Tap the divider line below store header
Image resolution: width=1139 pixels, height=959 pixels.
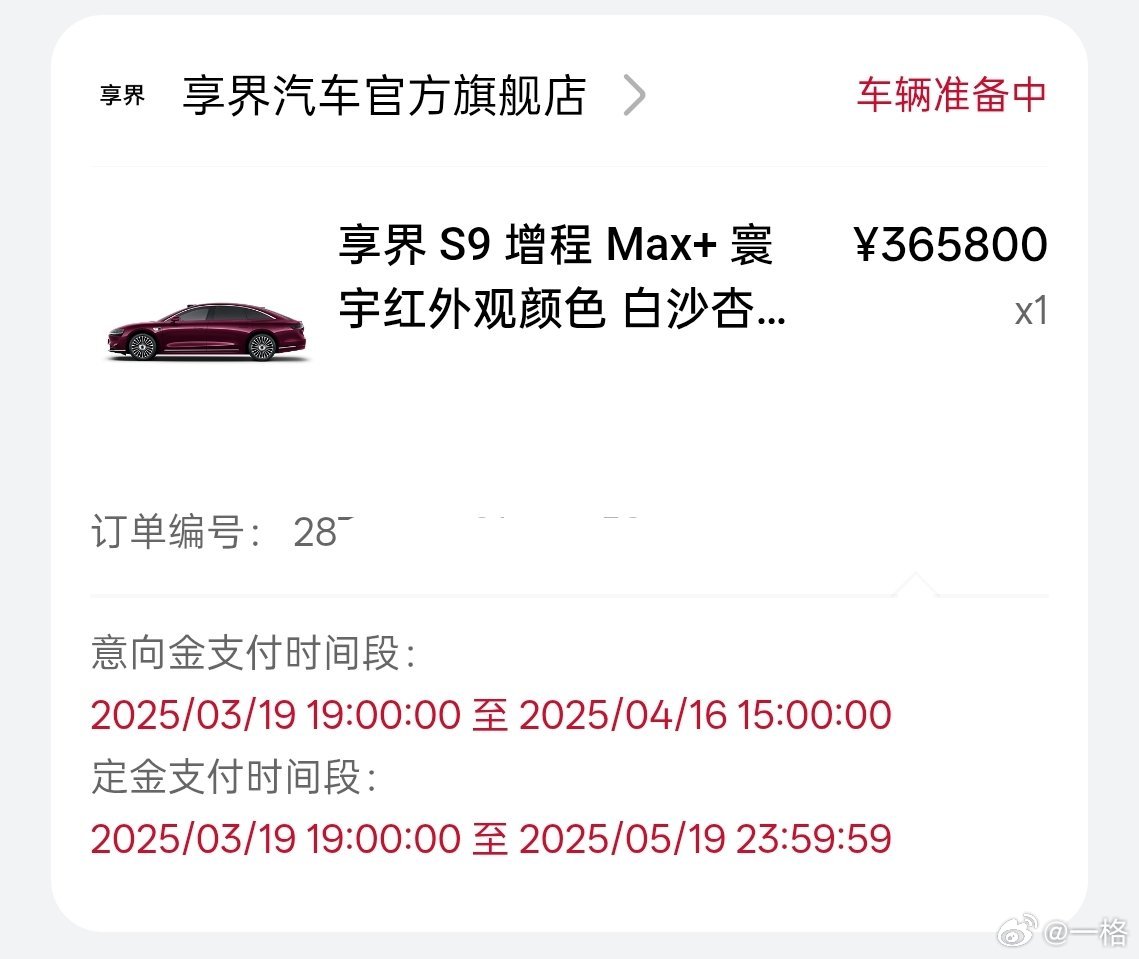click(x=570, y=164)
